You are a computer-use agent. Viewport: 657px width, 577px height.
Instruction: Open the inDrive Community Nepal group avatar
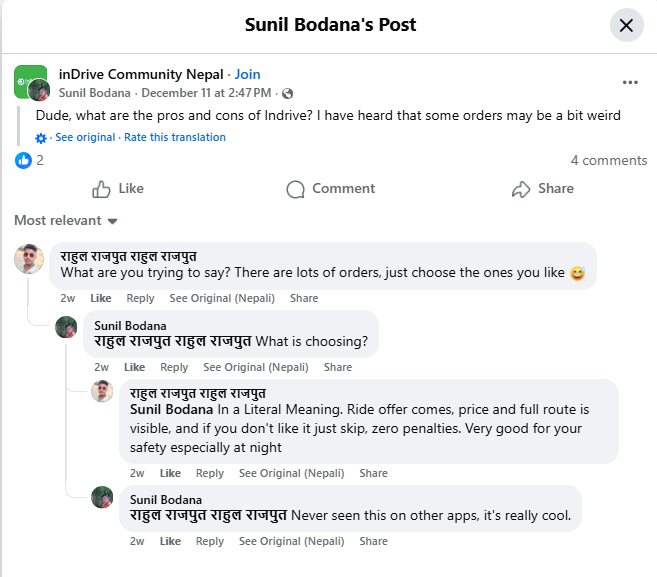(x=30, y=82)
